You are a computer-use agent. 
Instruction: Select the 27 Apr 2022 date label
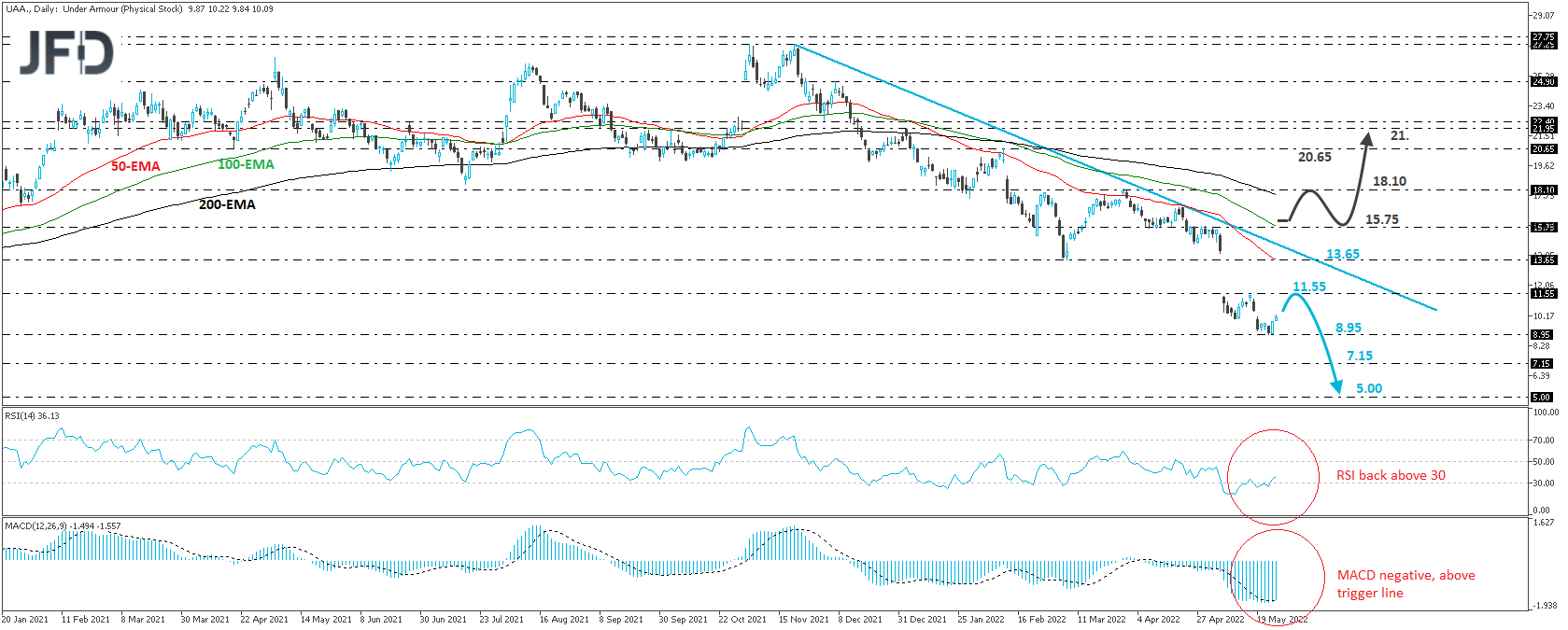pos(1221,619)
